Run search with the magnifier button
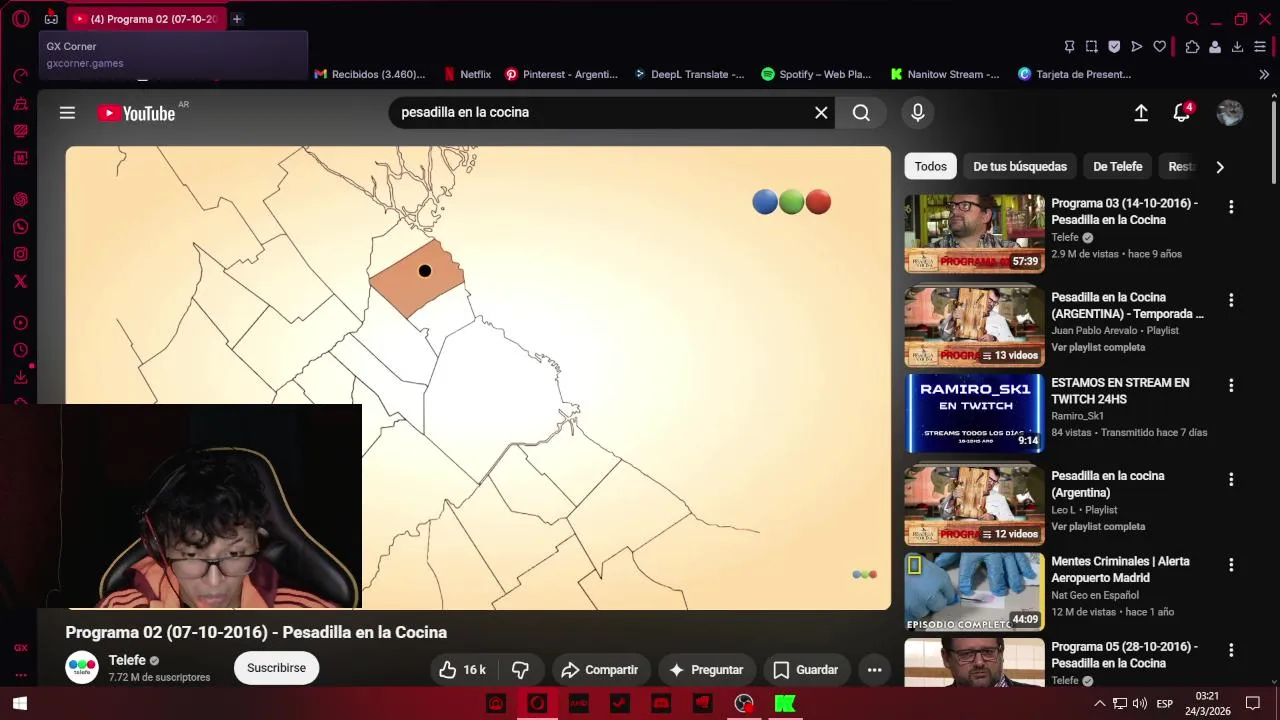This screenshot has width=1280, height=720. click(861, 113)
